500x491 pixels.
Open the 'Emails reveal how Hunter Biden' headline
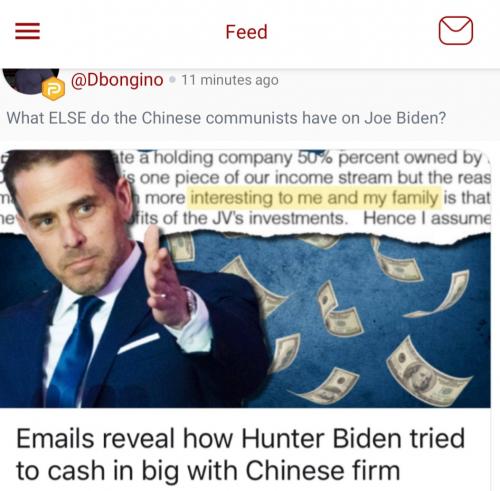coord(240,454)
